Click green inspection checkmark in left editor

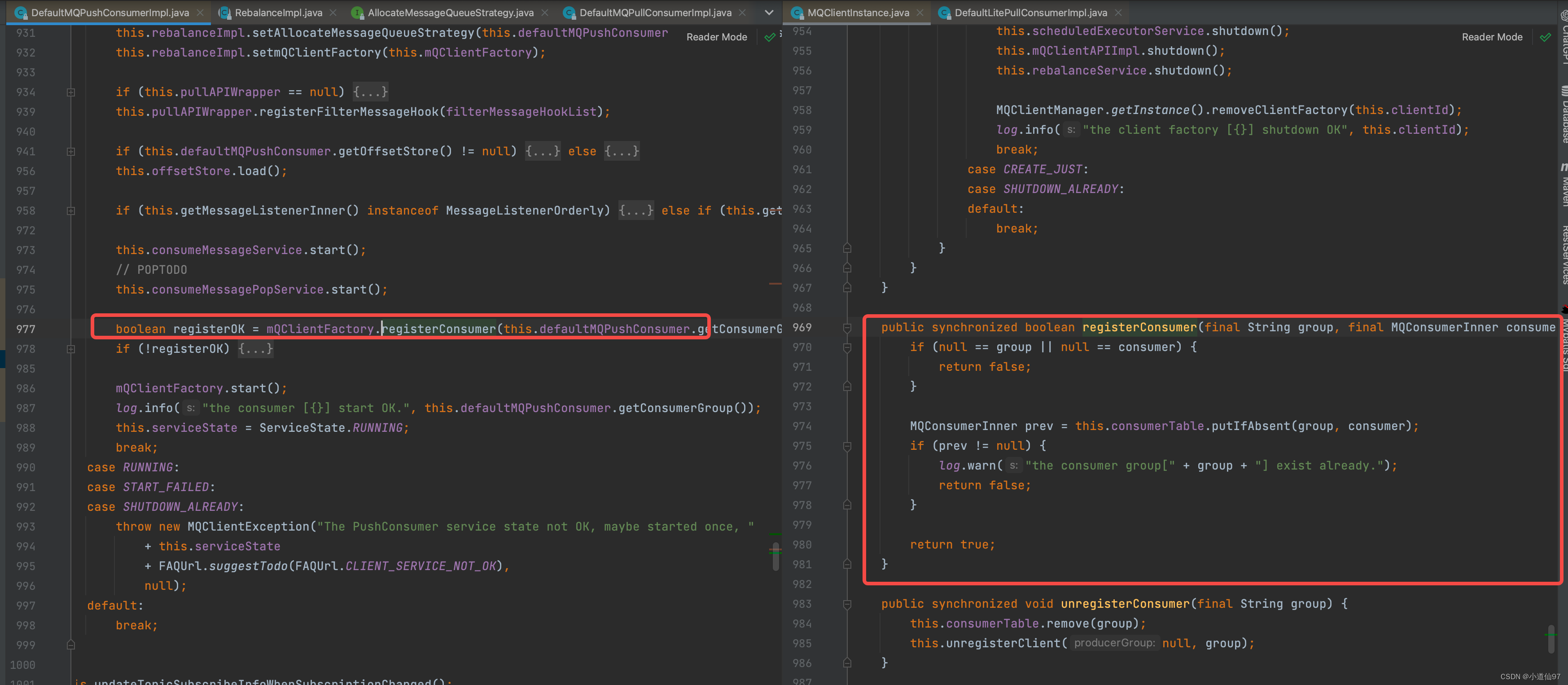coord(769,37)
